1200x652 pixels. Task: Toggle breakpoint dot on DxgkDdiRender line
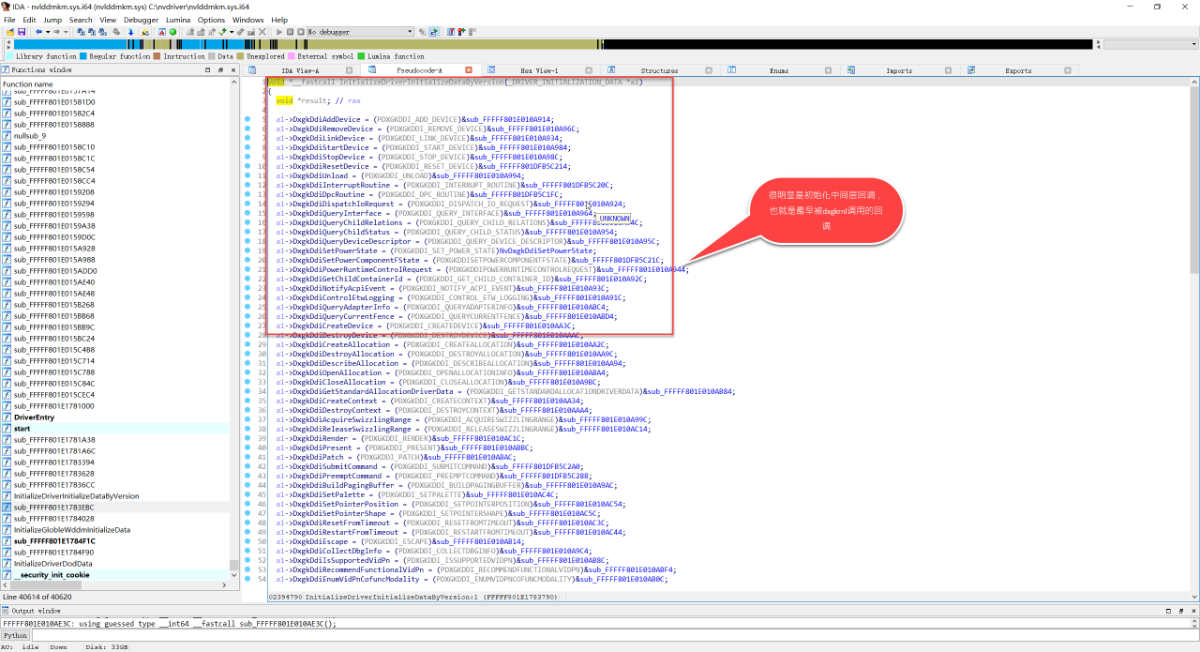(x=248, y=438)
